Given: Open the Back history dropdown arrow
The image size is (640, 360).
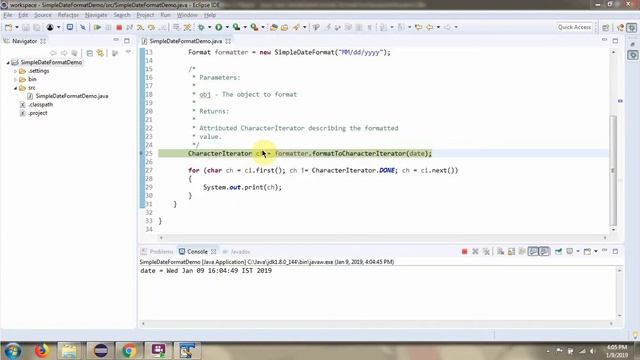Looking at the screenshot, I should click(438, 27).
